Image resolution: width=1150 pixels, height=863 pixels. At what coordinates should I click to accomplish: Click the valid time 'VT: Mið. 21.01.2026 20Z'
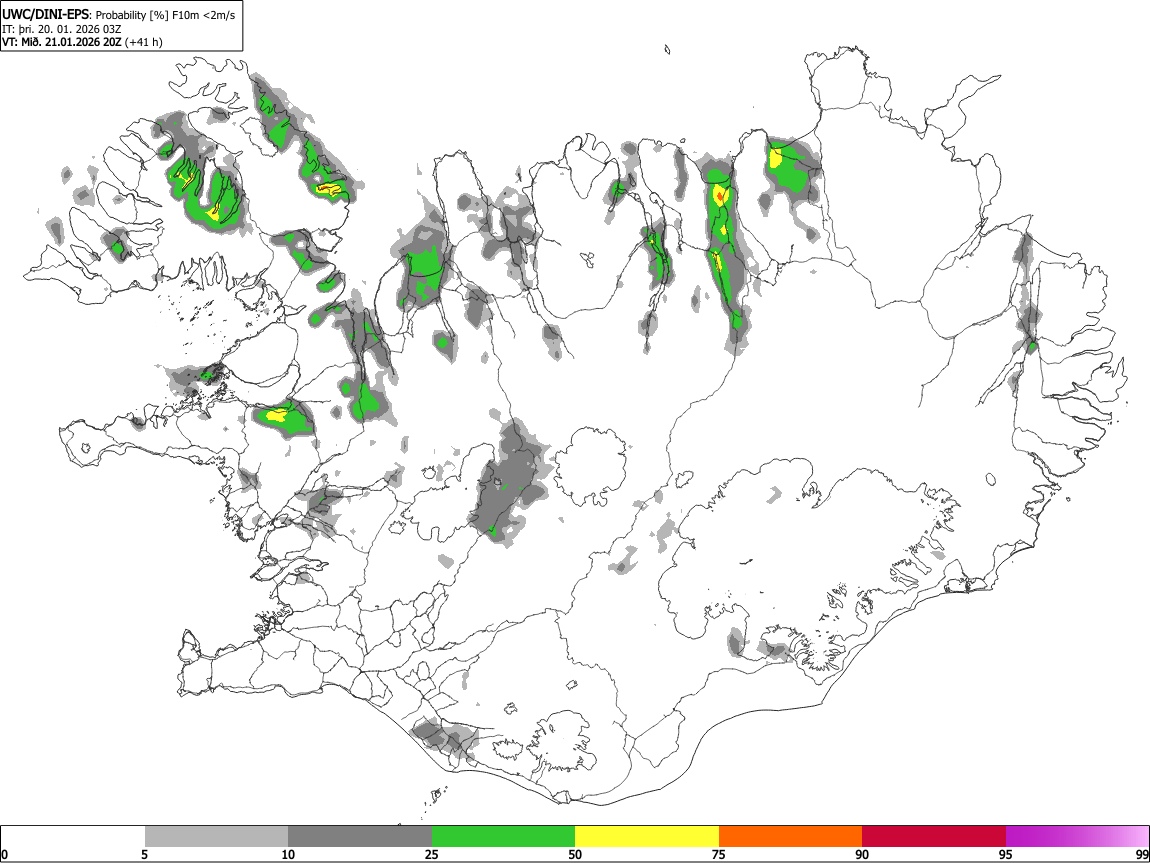[x=61, y=42]
